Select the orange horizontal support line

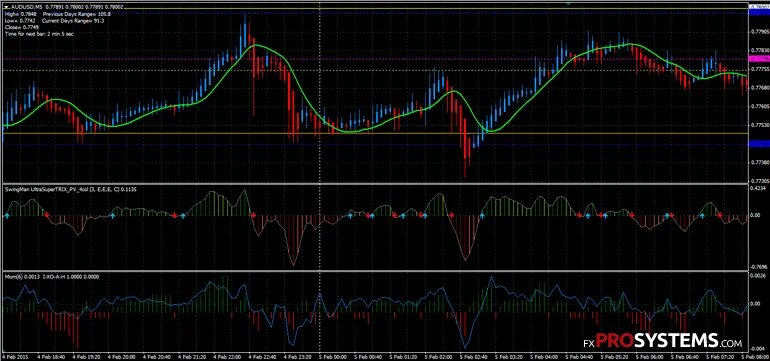click(375, 133)
